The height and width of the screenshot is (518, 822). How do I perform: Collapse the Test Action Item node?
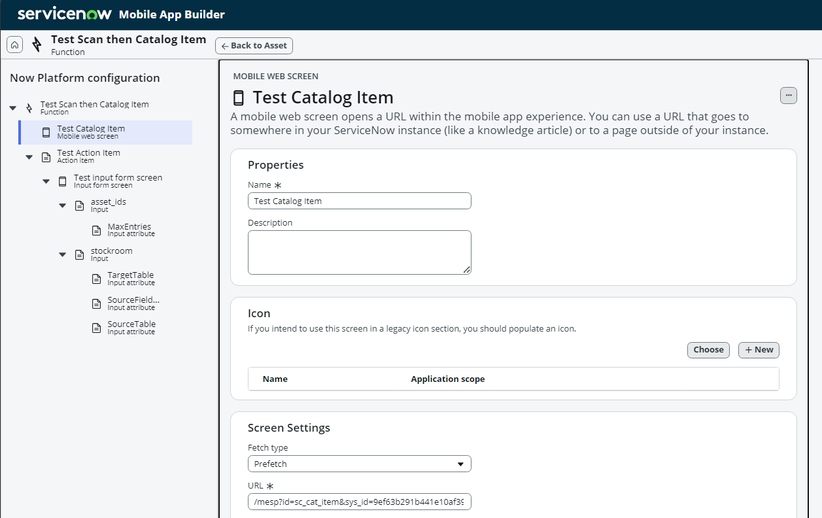tap(29, 157)
